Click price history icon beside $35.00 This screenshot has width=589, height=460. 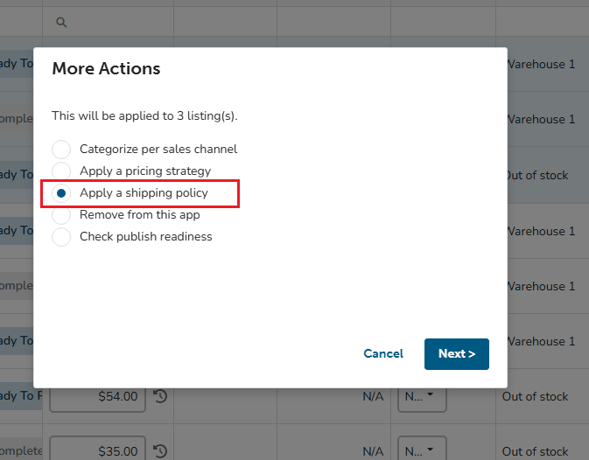click(x=160, y=451)
